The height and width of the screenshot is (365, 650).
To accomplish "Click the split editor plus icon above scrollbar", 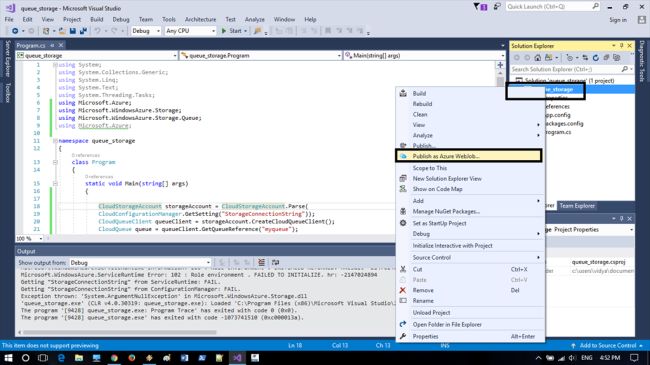I will coord(500,65).
